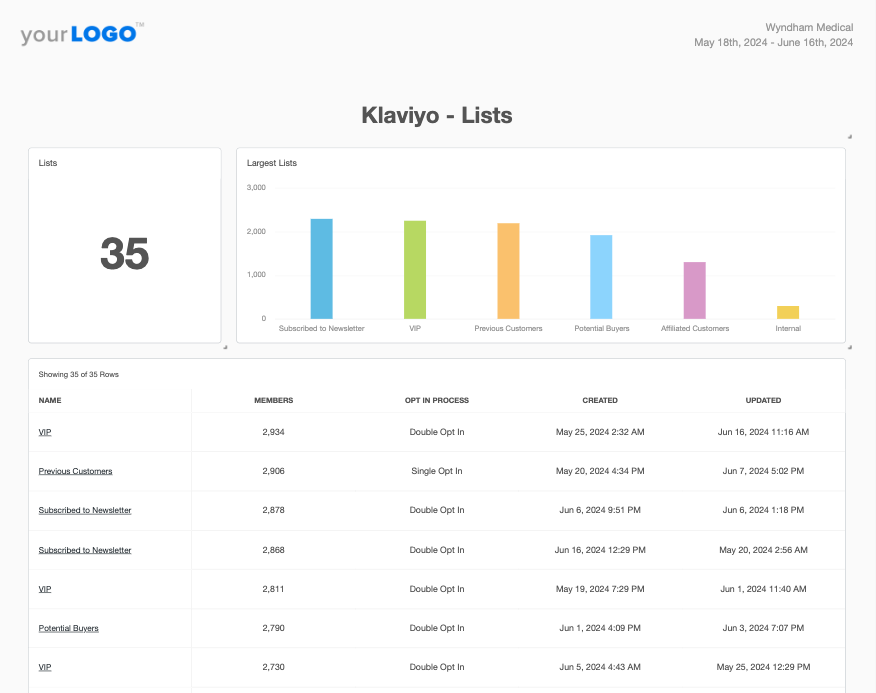The width and height of the screenshot is (876, 693).
Task: Select the pink Affiliated Customers bar
Action: [x=695, y=290]
